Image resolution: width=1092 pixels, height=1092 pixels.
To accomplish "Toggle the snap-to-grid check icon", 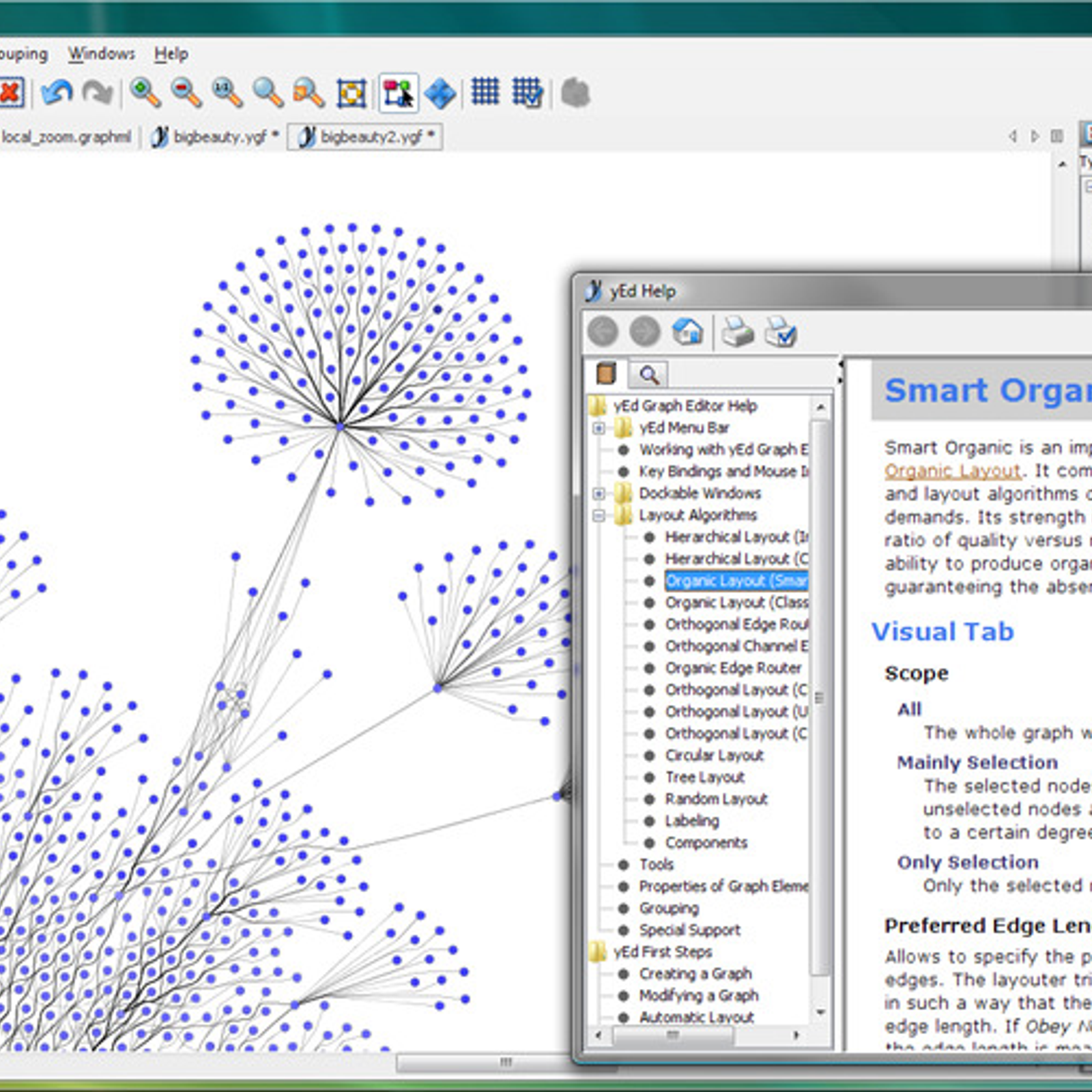I will [x=528, y=93].
